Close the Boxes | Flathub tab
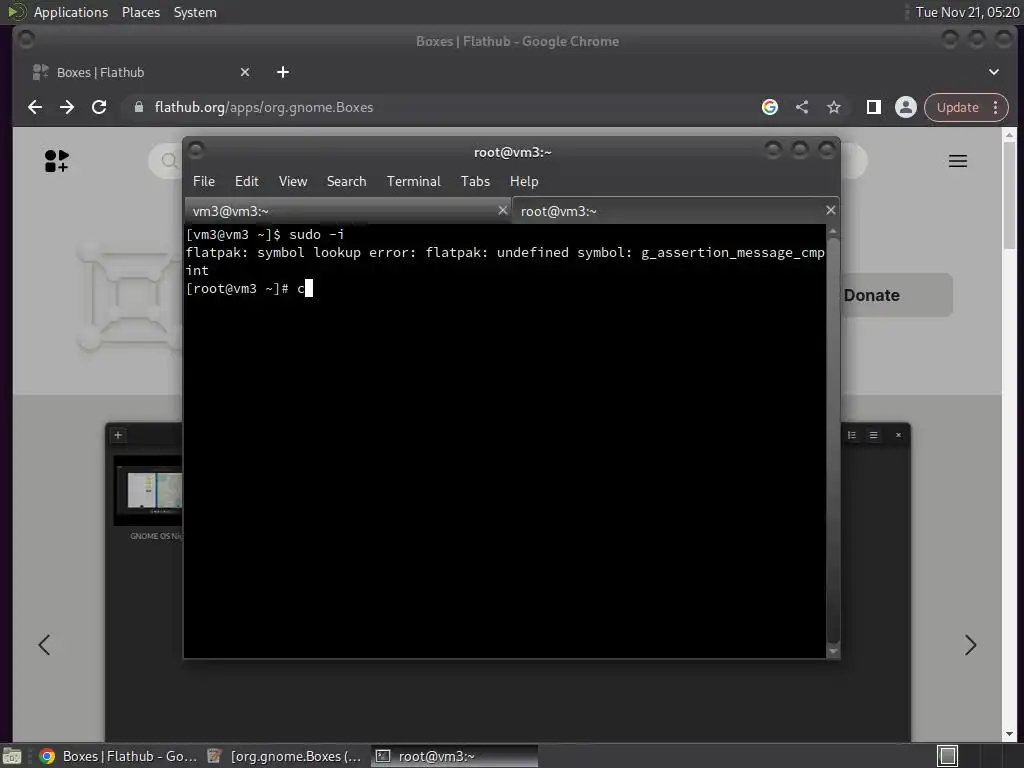This screenshot has width=1024, height=768. click(245, 72)
